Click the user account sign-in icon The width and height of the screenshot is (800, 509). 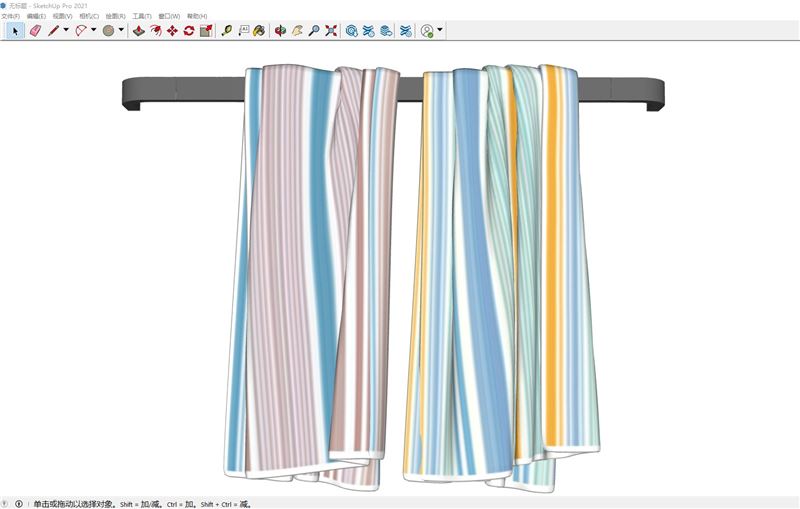427,31
